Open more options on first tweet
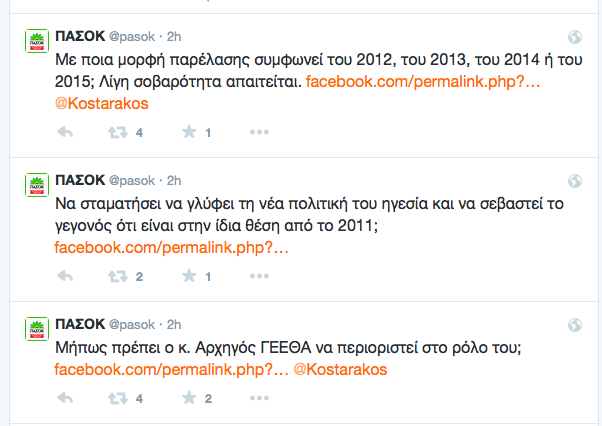 click(259, 132)
